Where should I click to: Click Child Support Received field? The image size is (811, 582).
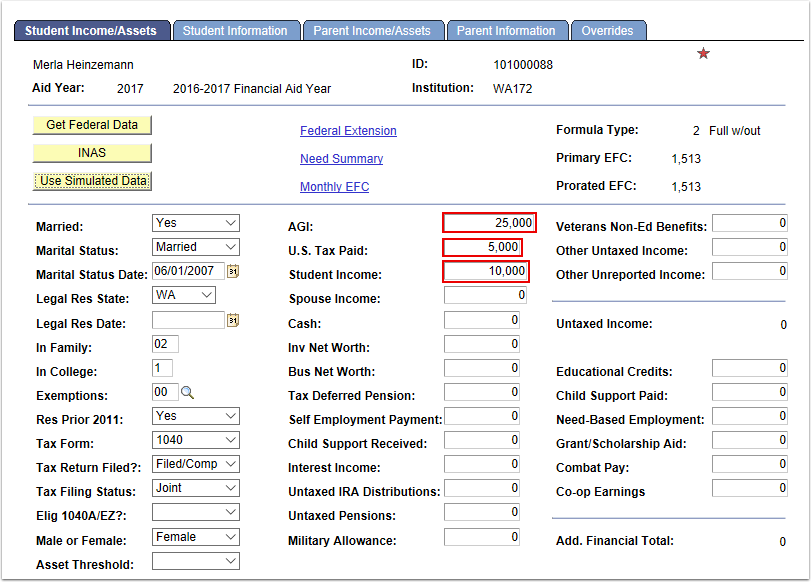click(x=482, y=440)
